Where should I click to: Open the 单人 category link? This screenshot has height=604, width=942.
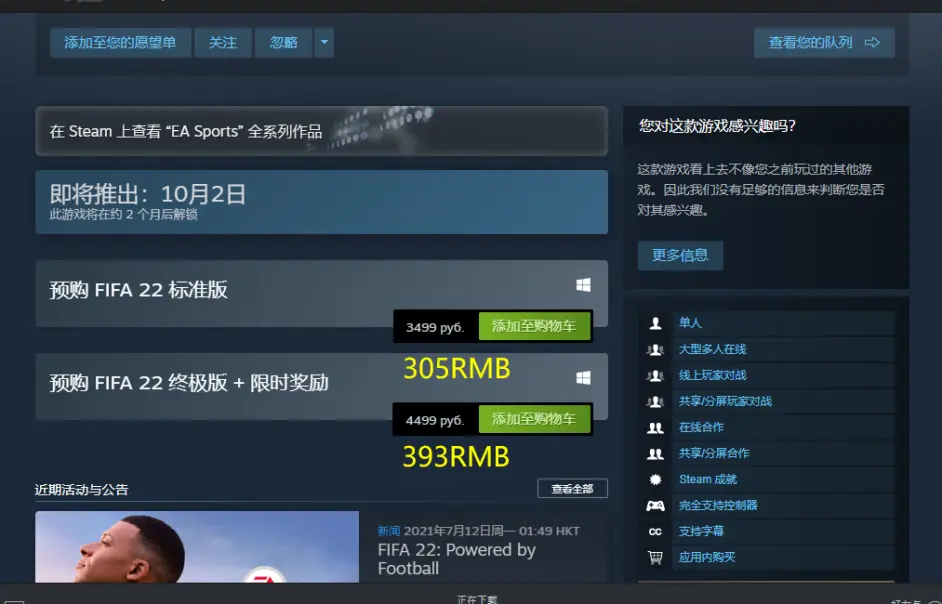pos(690,323)
